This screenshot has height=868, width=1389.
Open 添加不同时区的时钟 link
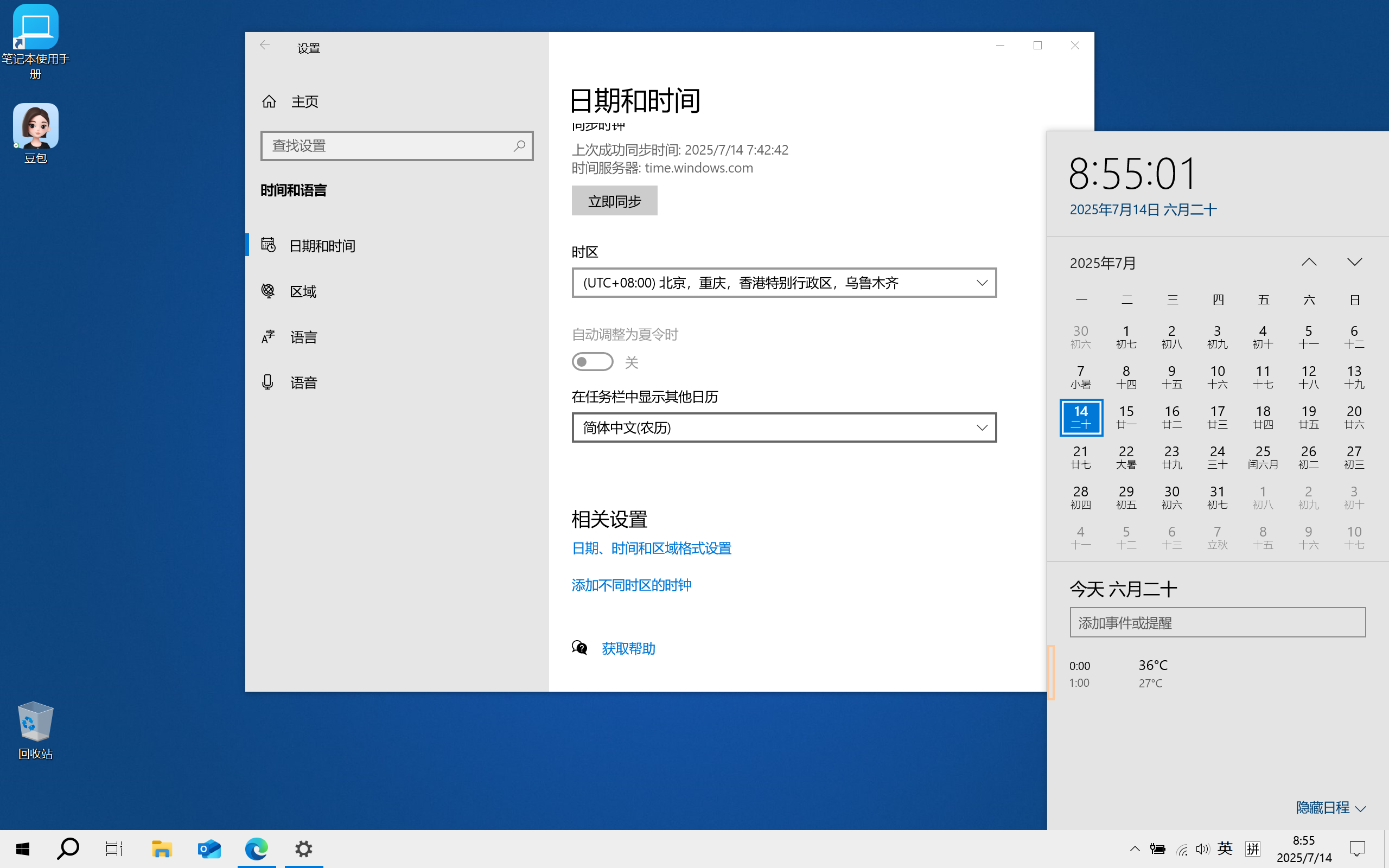click(x=631, y=584)
